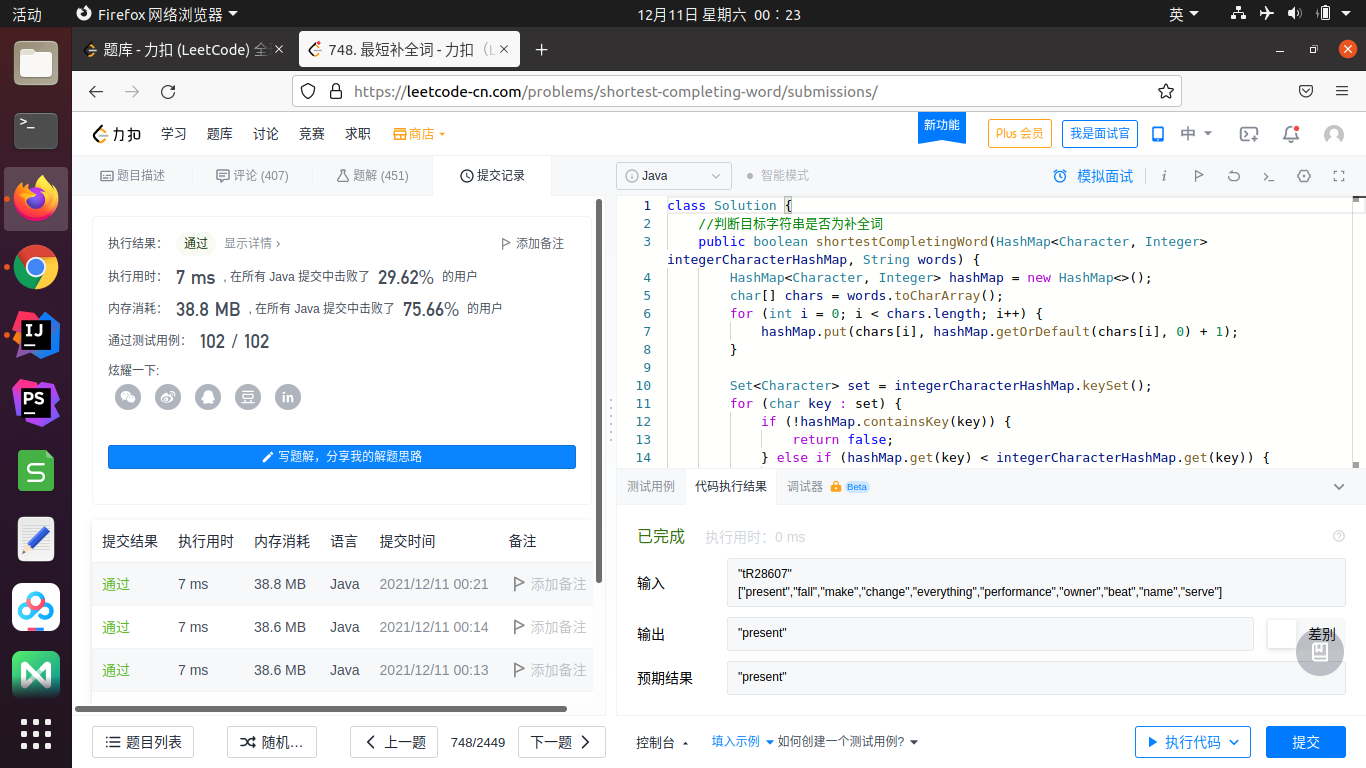Launch Terminal from the dock

(x=36, y=131)
